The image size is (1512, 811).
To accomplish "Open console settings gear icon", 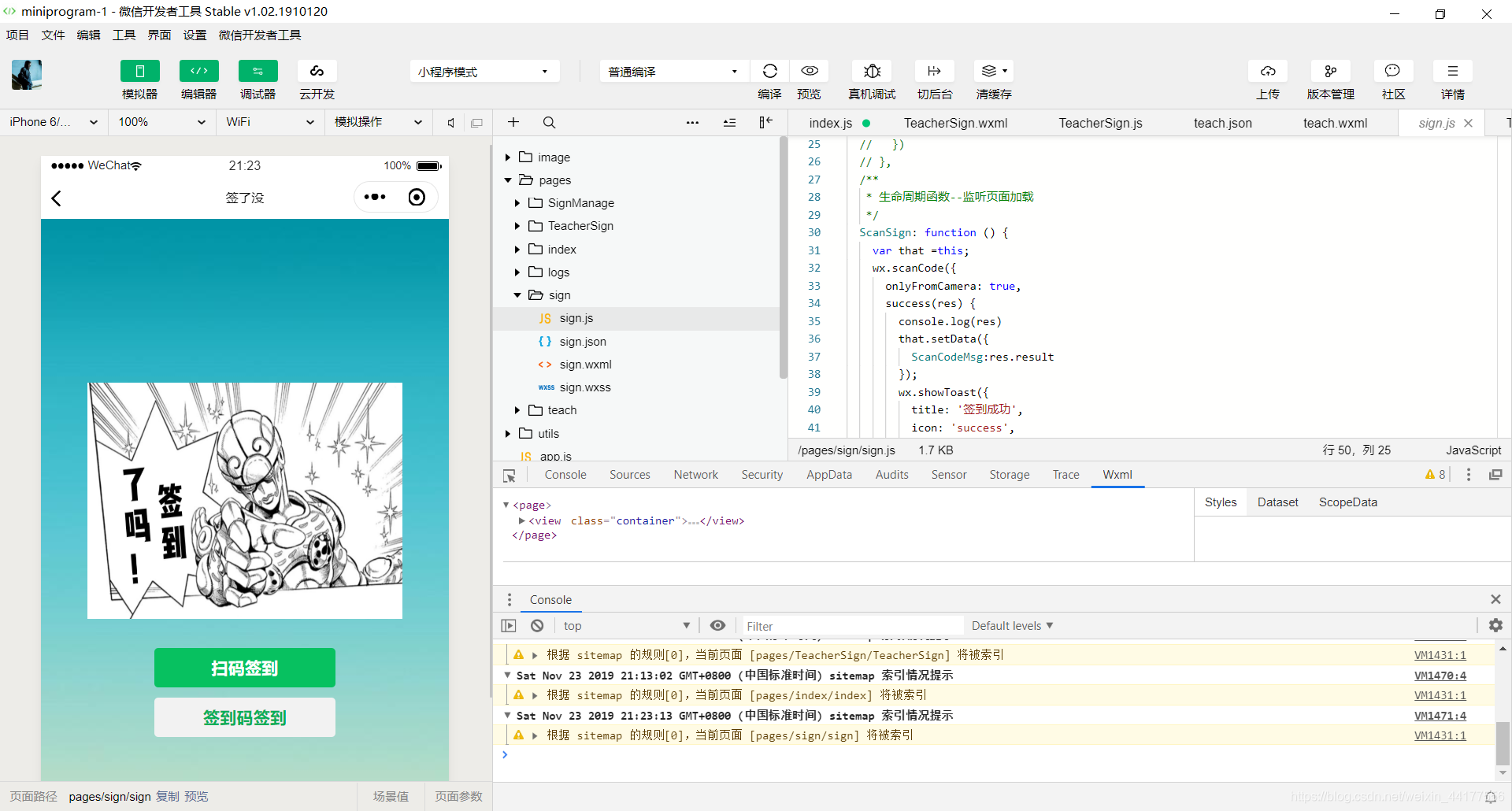I will (1495, 625).
